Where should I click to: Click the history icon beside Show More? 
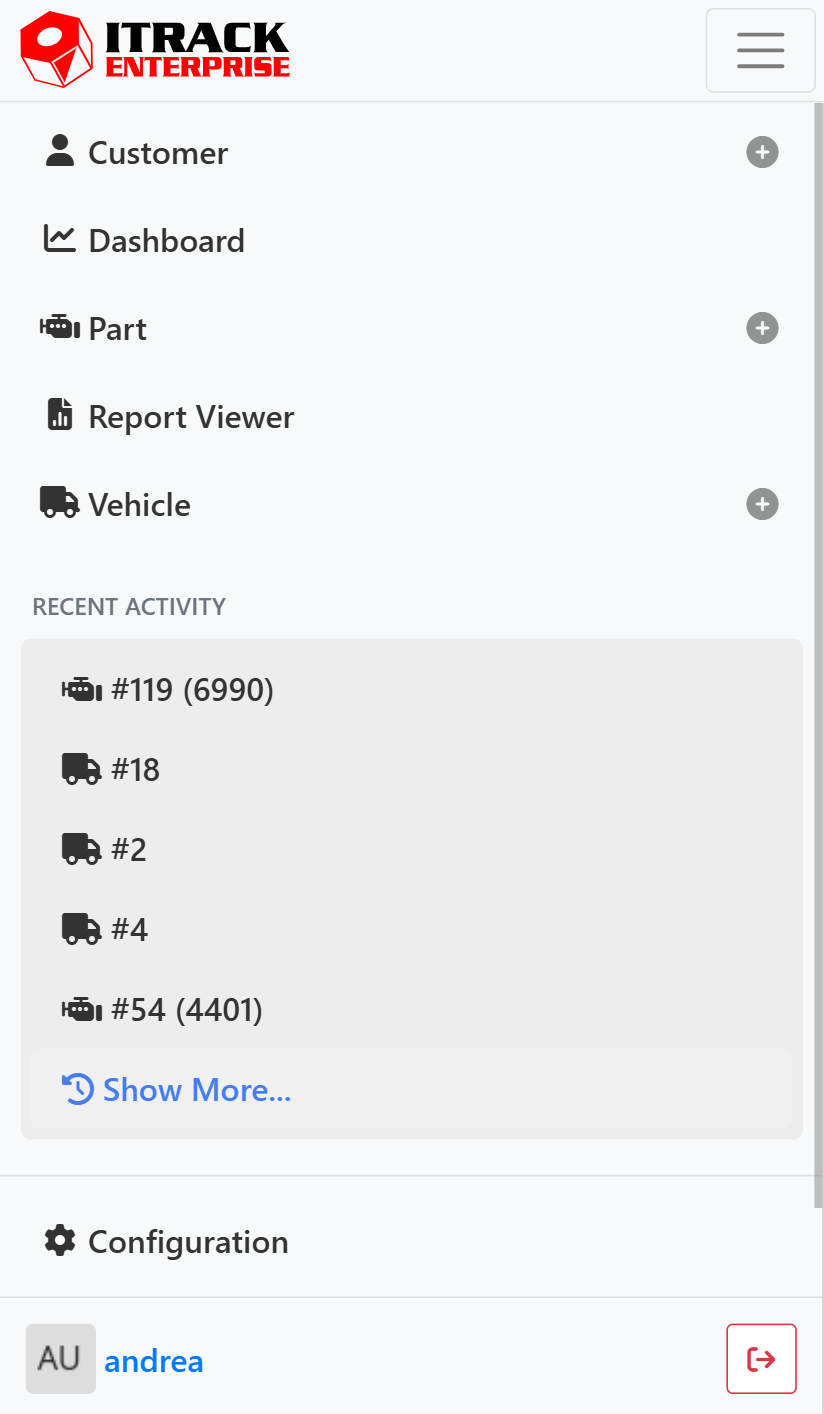tap(78, 1088)
